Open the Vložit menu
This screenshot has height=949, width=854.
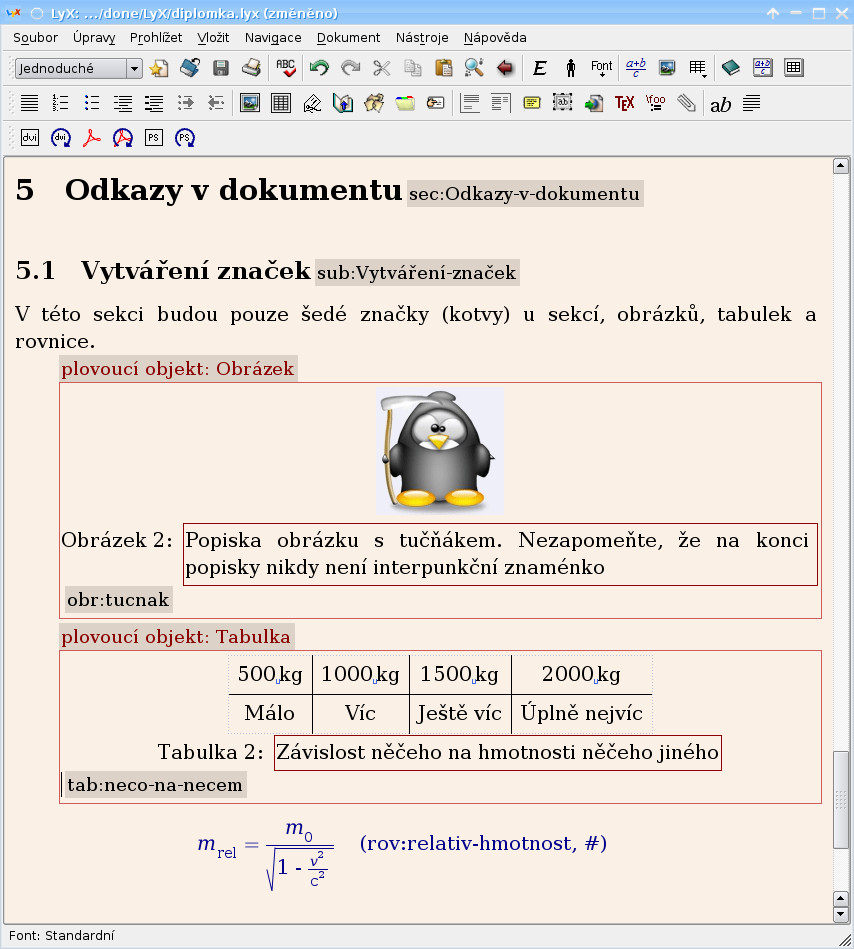pyautogui.click(x=213, y=38)
